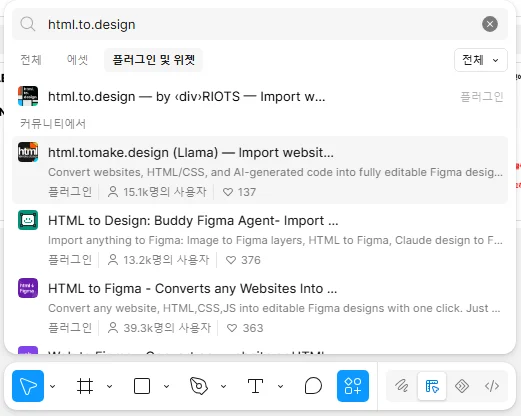Click the heart icon showing 363 likes
521x416 pixels.
(x=232, y=328)
